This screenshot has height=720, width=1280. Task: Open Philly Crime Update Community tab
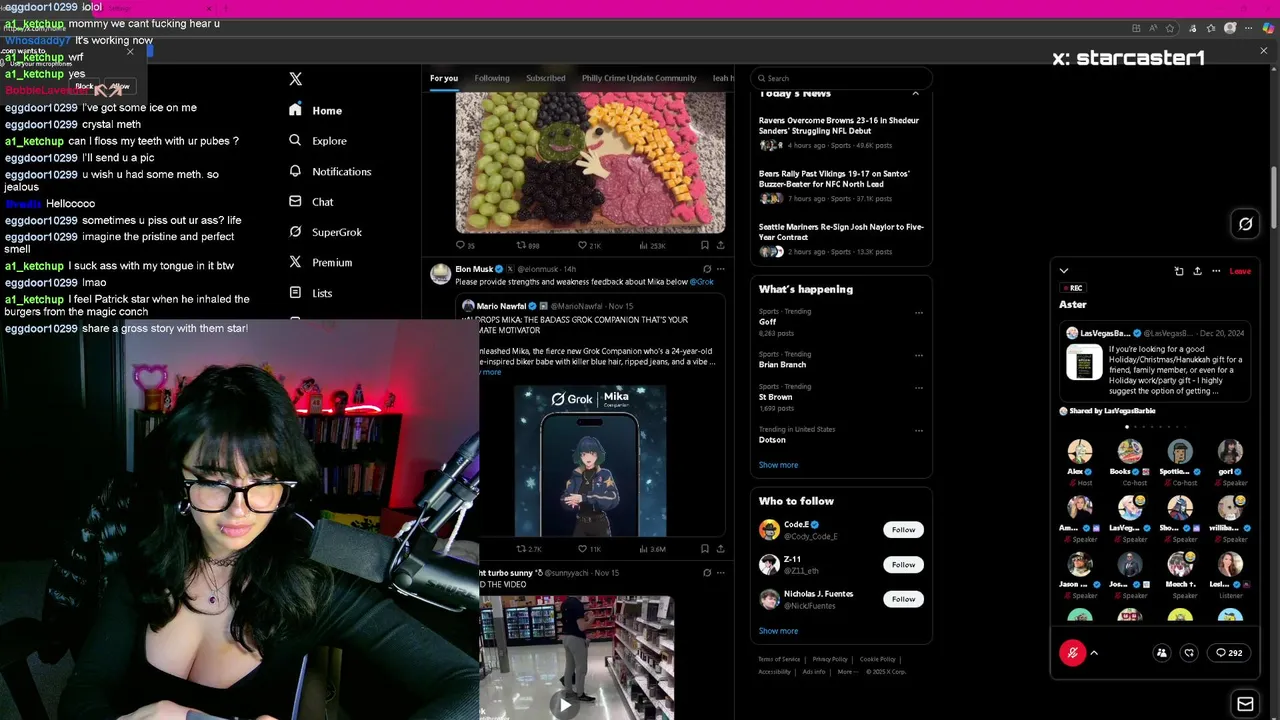point(639,78)
